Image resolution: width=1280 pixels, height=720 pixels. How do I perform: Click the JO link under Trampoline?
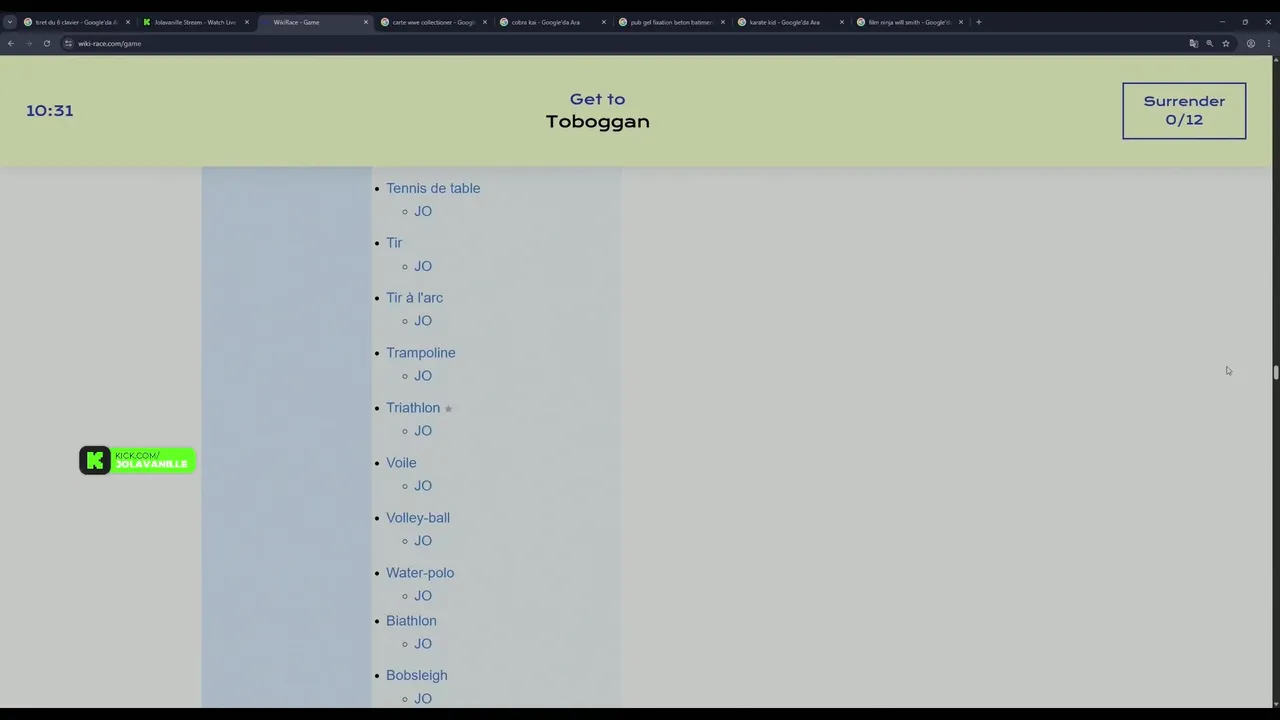click(x=423, y=376)
